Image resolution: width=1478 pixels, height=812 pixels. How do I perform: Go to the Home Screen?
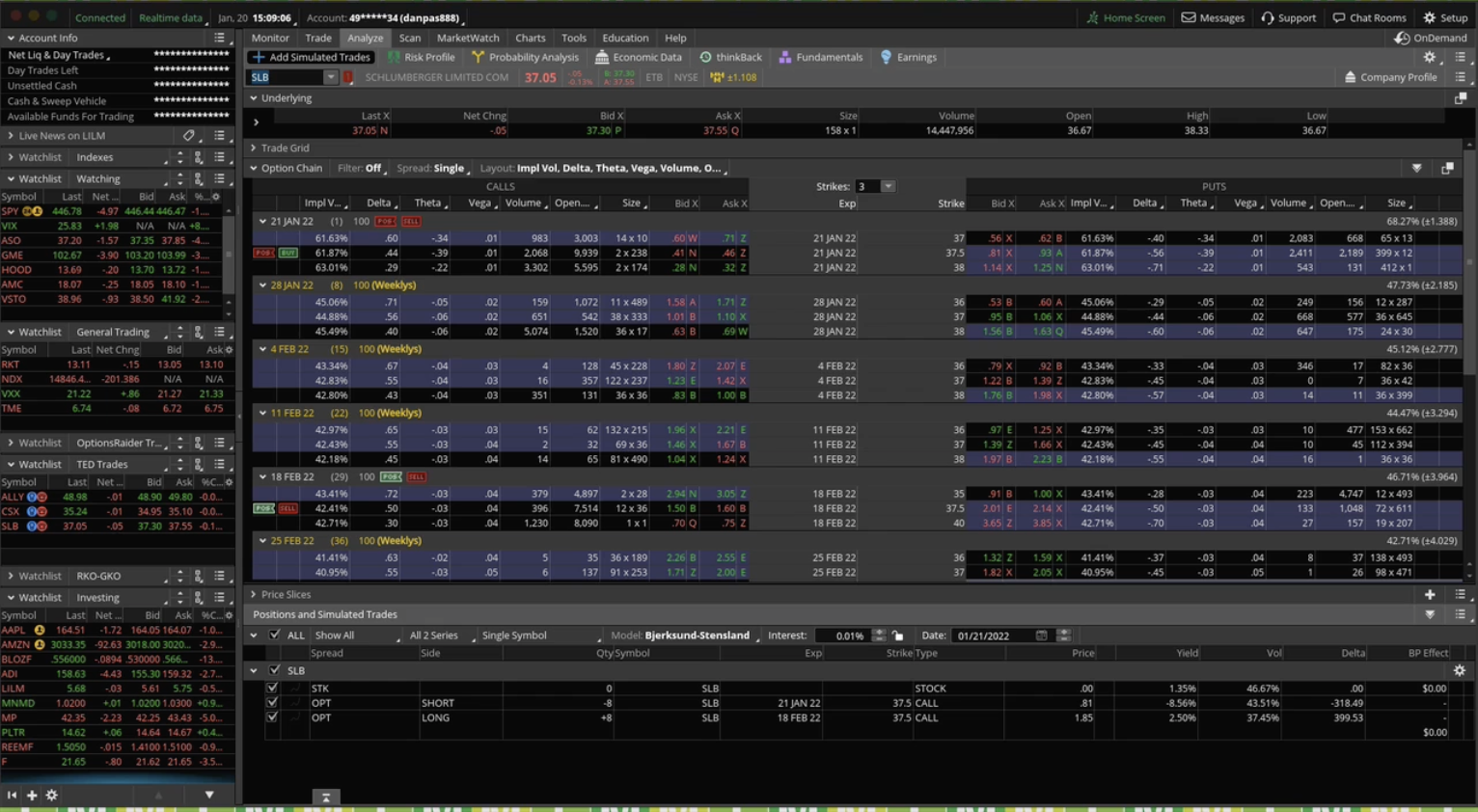pyautogui.click(x=1126, y=17)
